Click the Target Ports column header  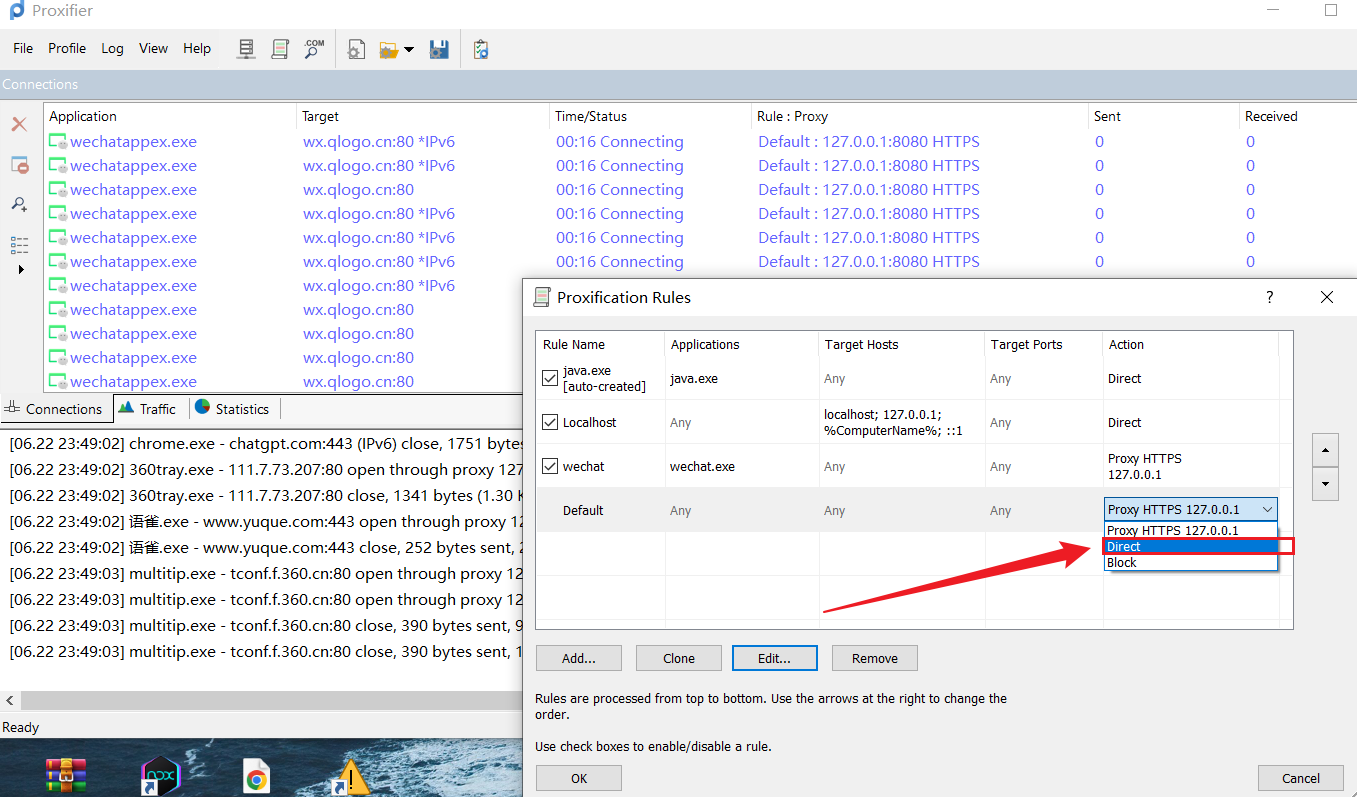[x=1043, y=344]
